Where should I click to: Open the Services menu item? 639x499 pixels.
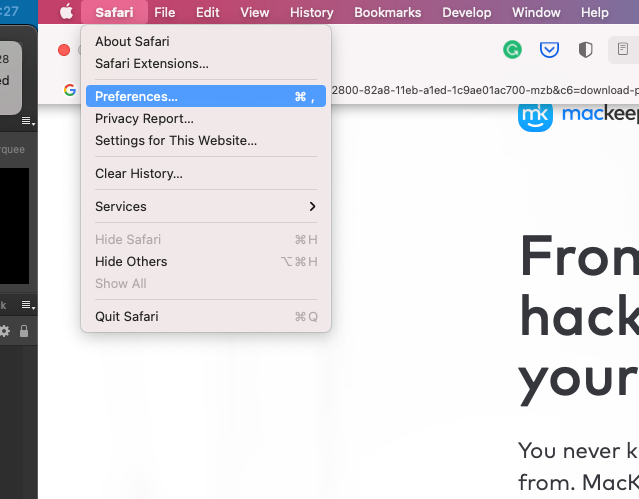(206, 207)
